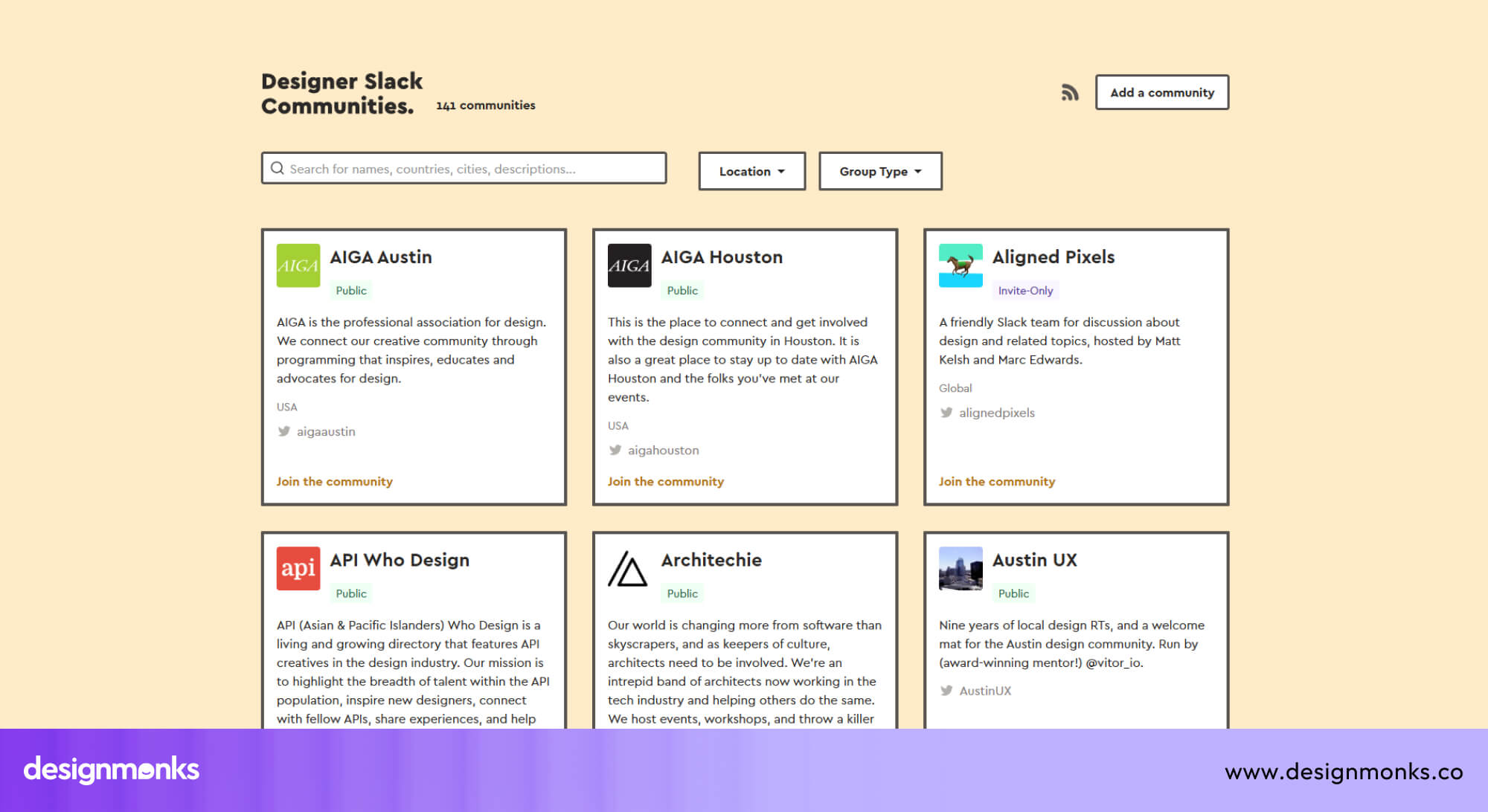Image resolution: width=1488 pixels, height=812 pixels.
Task: Click the USA label on AIGA Houston
Action: click(618, 425)
